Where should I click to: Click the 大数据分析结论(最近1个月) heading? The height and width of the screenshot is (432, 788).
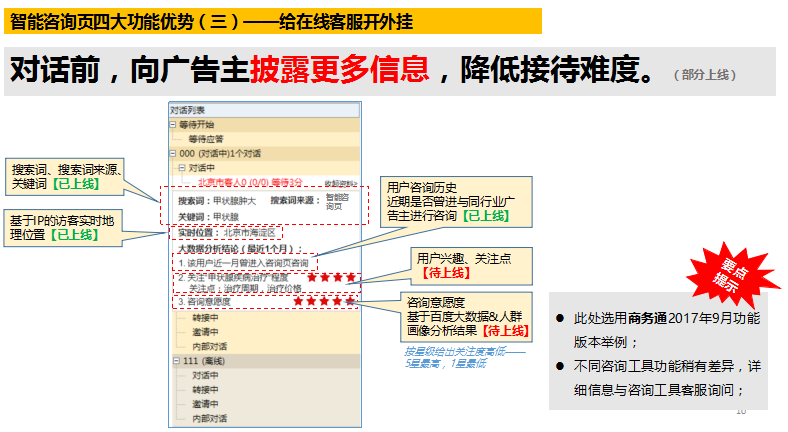(240, 248)
